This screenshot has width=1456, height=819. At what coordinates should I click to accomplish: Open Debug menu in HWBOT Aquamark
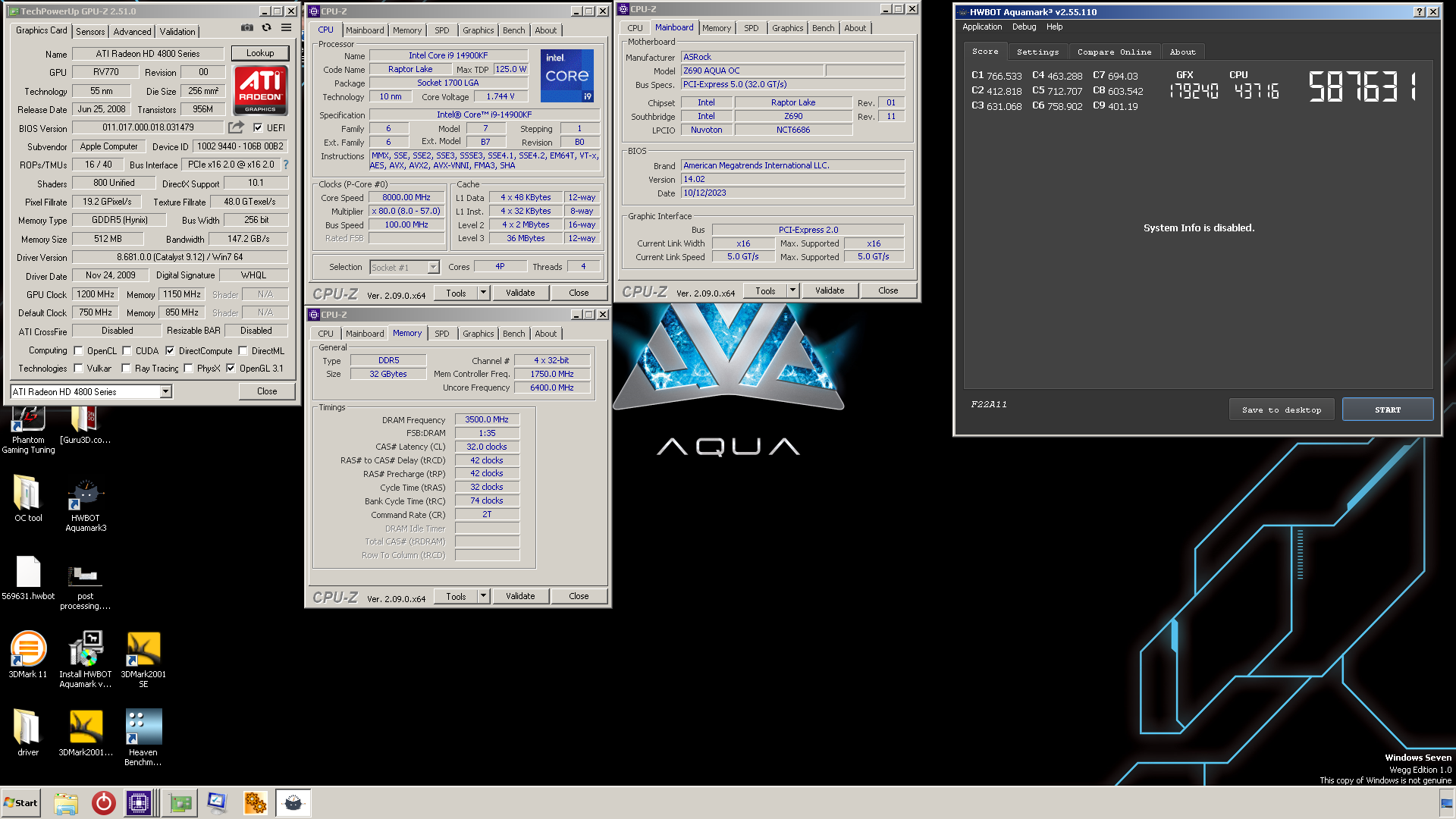(1024, 27)
